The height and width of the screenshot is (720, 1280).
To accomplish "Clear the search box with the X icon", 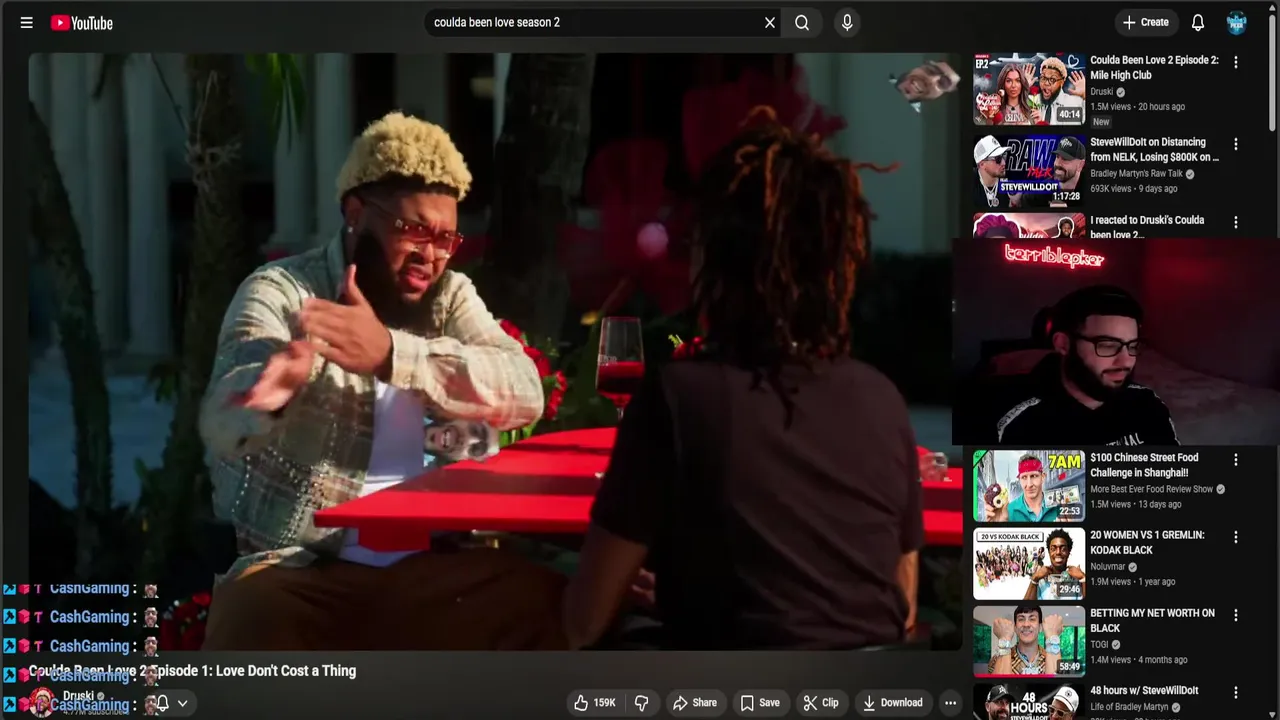I will tap(770, 23).
